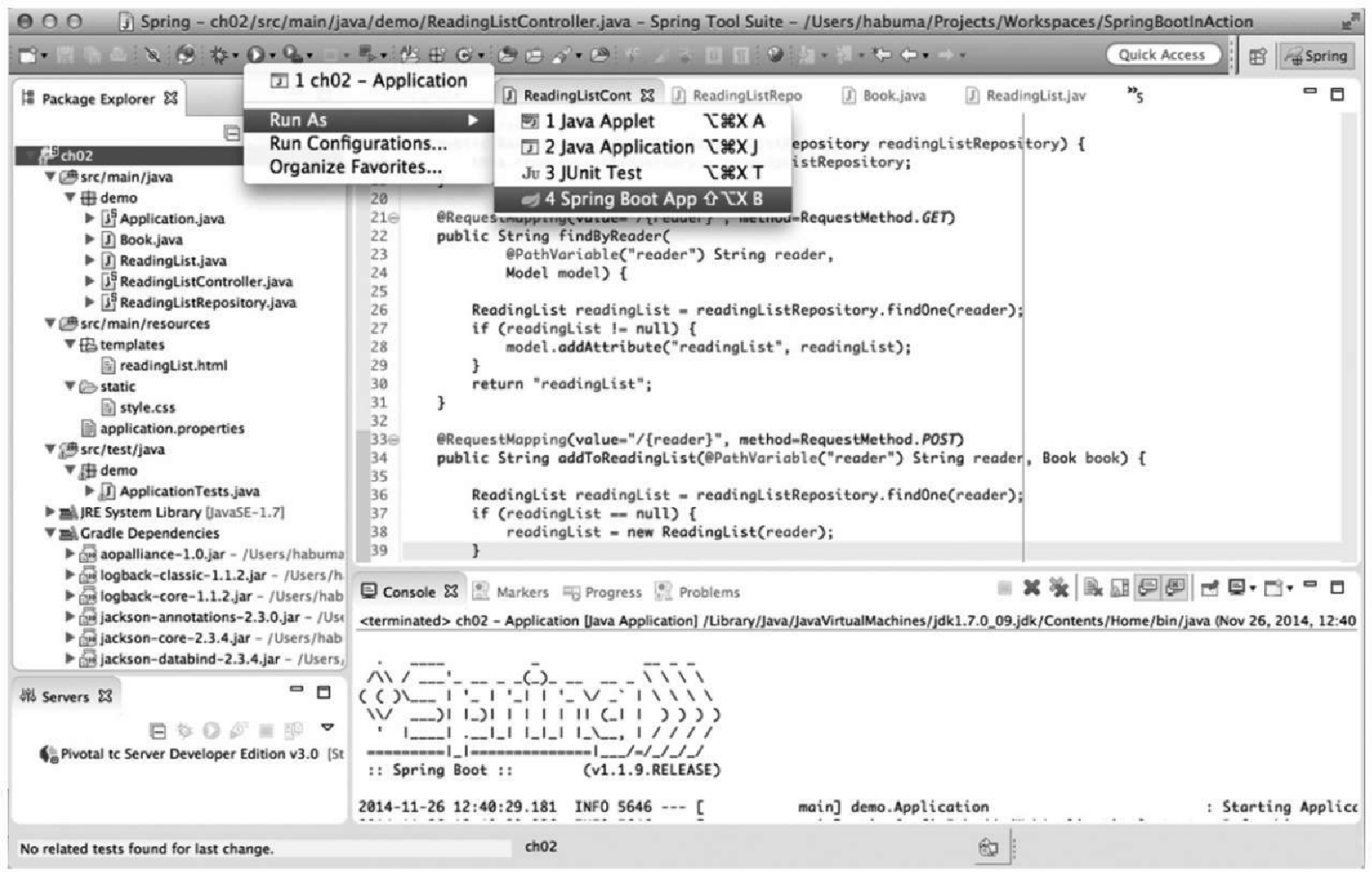Show hidden editor tabs overflow chevron
The width and height of the screenshot is (1372, 872).
1135,95
